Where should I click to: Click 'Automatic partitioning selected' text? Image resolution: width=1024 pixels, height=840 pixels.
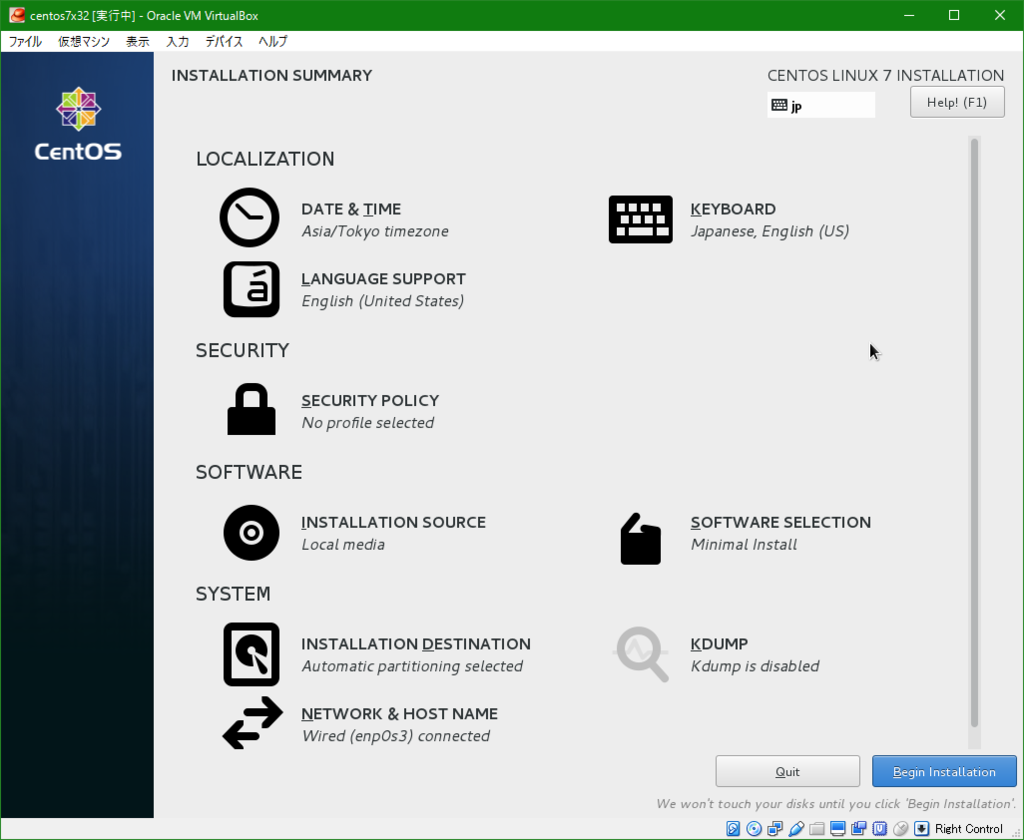click(x=412, y=666)
